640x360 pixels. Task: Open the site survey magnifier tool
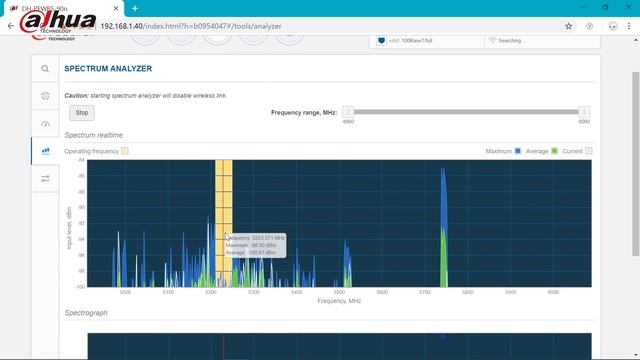coord(45,69)
